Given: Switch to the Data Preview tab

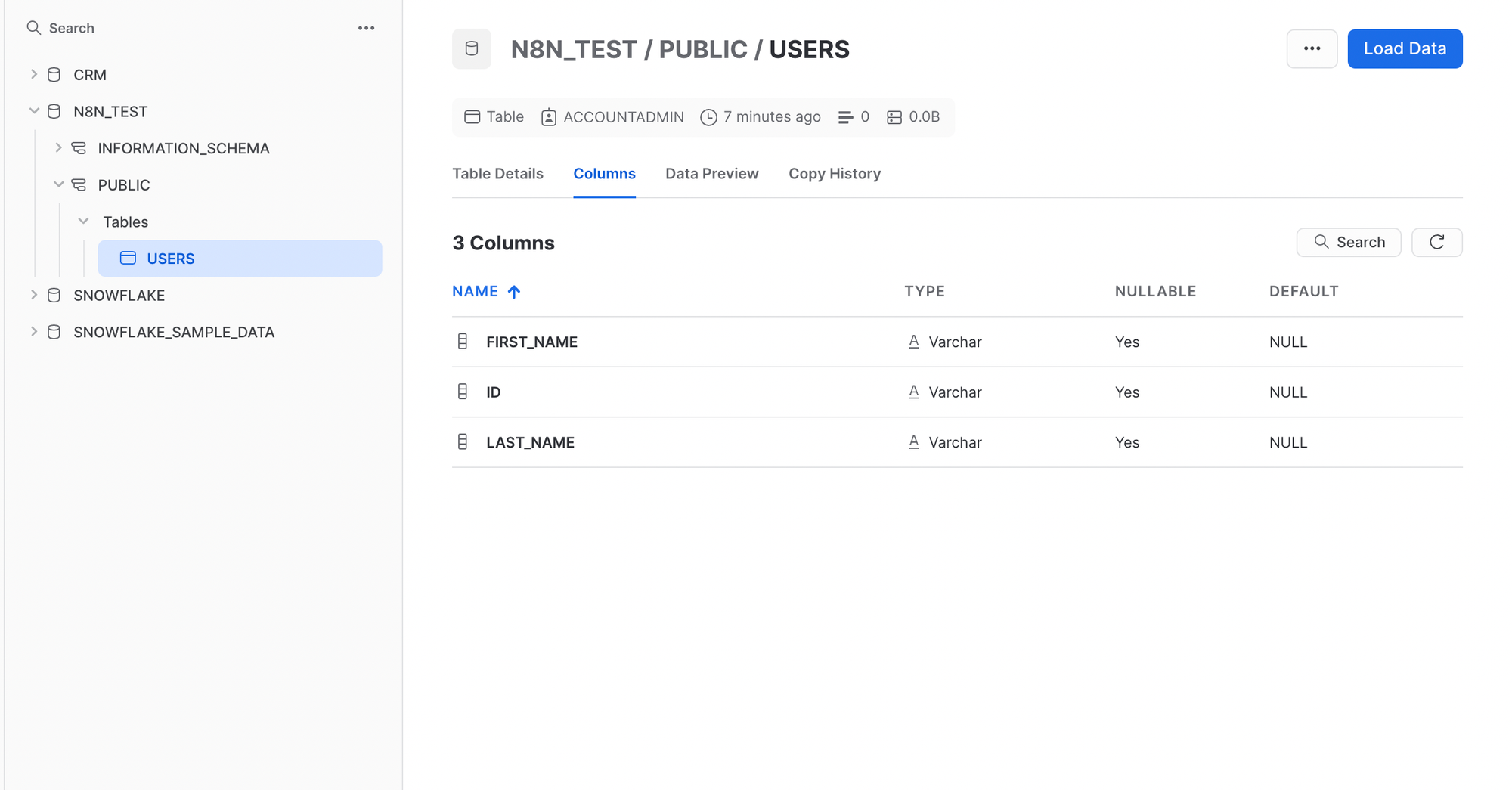Looking at the screenshot, I should [x=711, y=173].
